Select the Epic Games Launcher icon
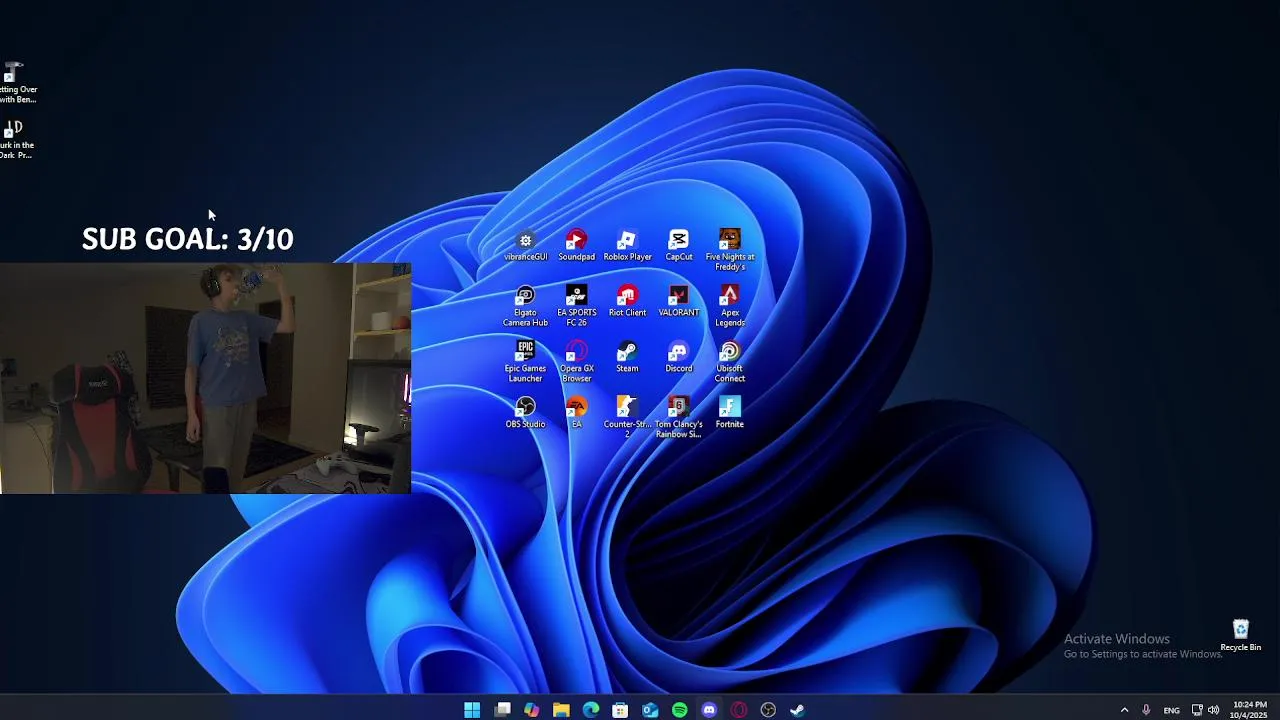This screenshot has width=1280, height=720. tap(525, 362)
